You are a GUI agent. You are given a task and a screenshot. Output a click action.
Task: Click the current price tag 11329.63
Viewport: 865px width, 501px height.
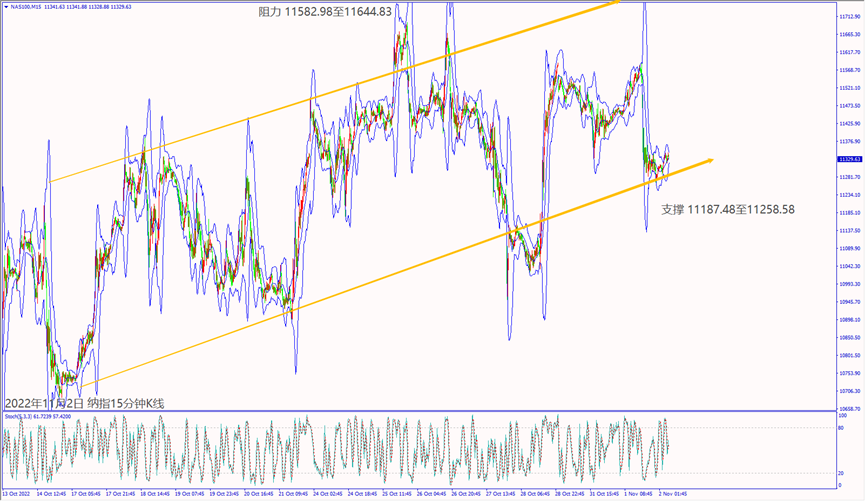click(x=850, y=159)
